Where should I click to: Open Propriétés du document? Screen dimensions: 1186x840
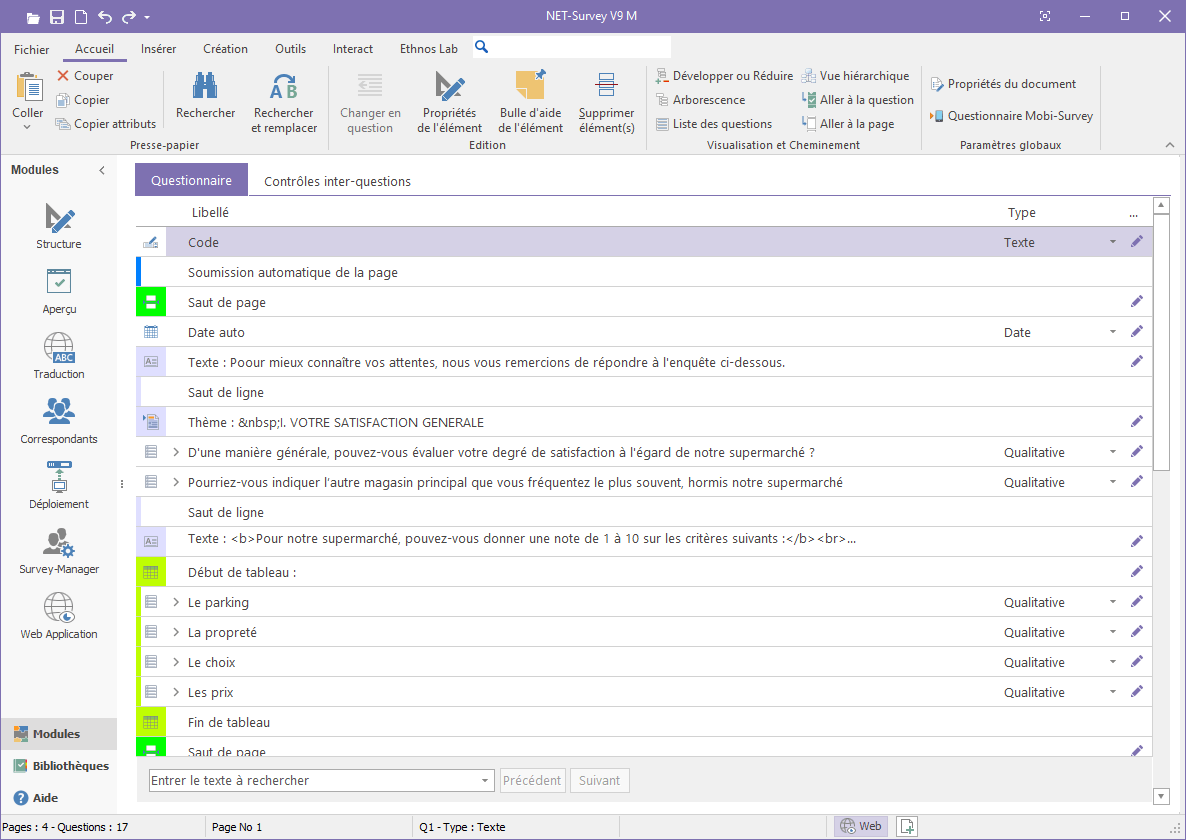tap(1003, 84)
